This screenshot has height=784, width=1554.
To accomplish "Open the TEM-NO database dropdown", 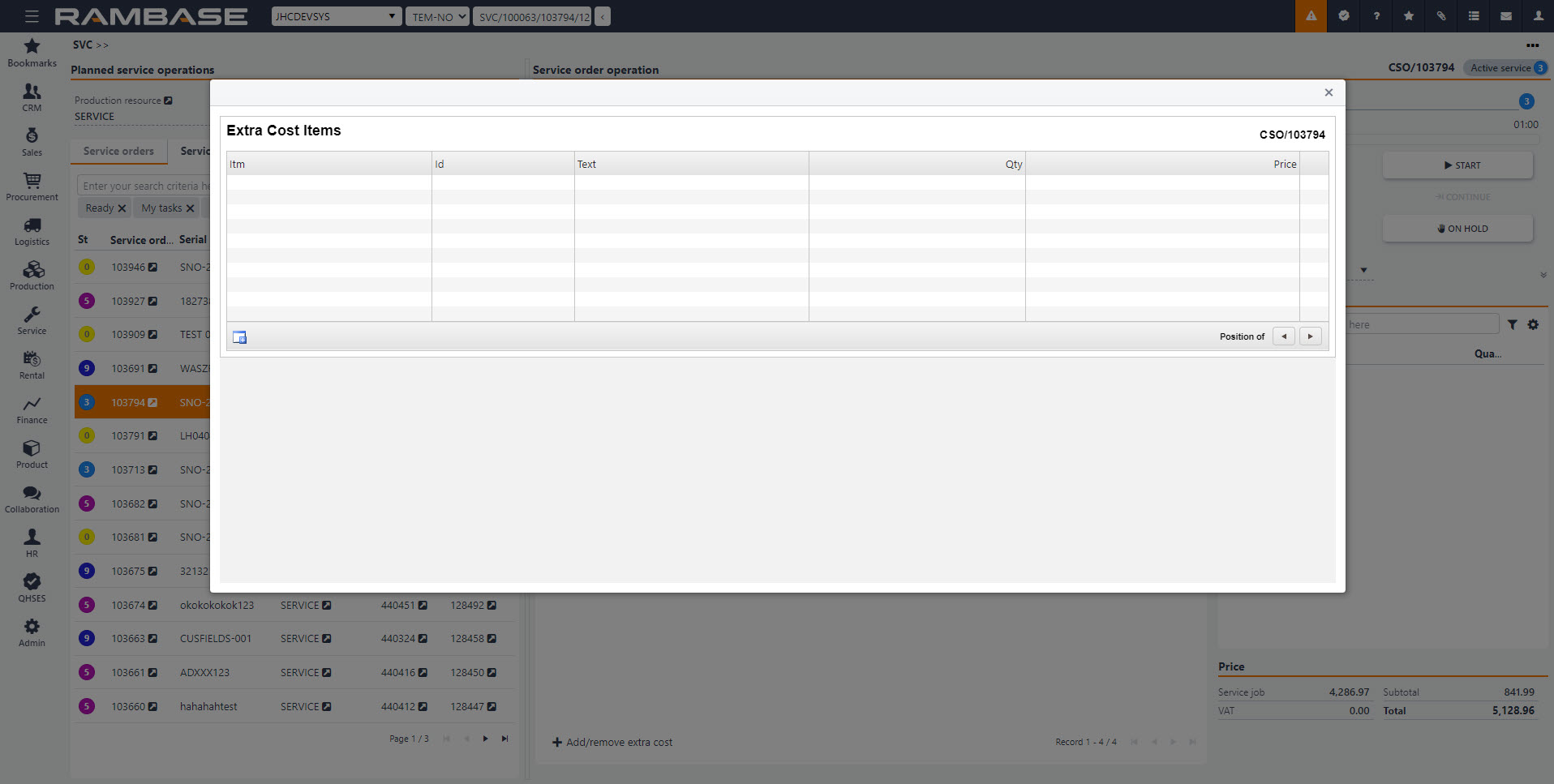I will click(x=437, y=16).
